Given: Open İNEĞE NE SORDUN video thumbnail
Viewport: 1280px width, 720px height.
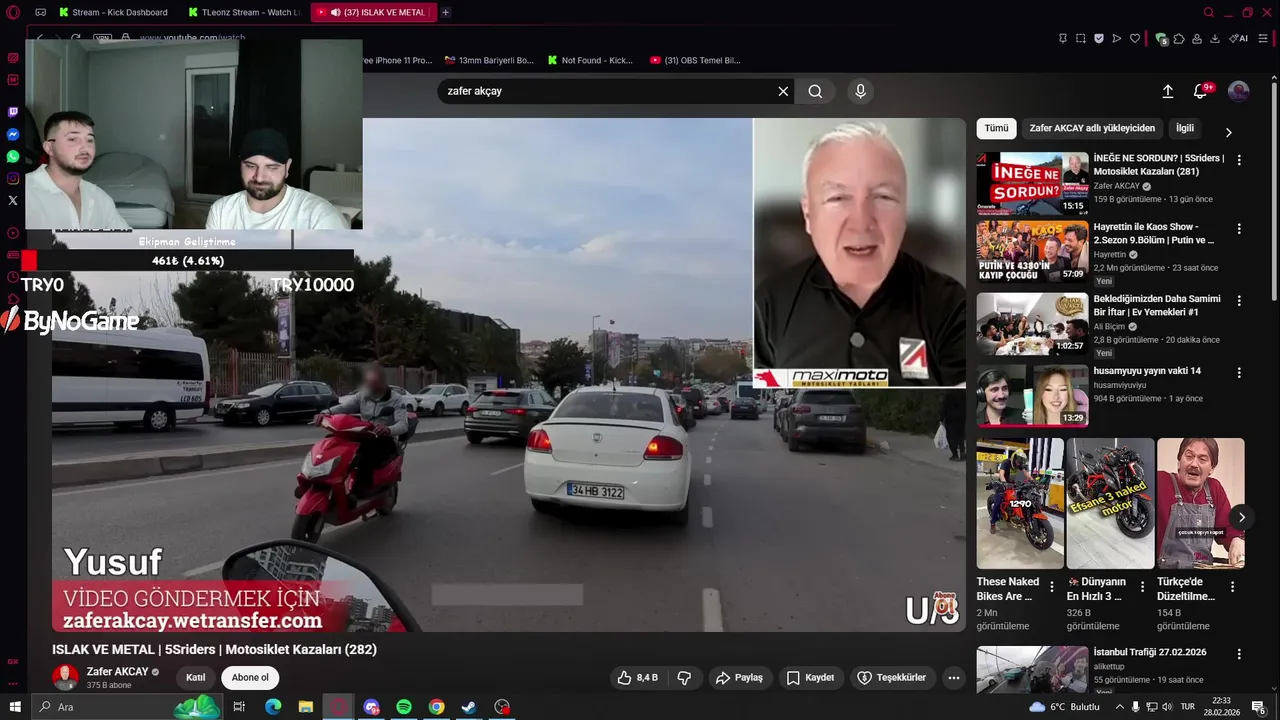Looking at the screenshot, I should click(x=1032, y=183).
